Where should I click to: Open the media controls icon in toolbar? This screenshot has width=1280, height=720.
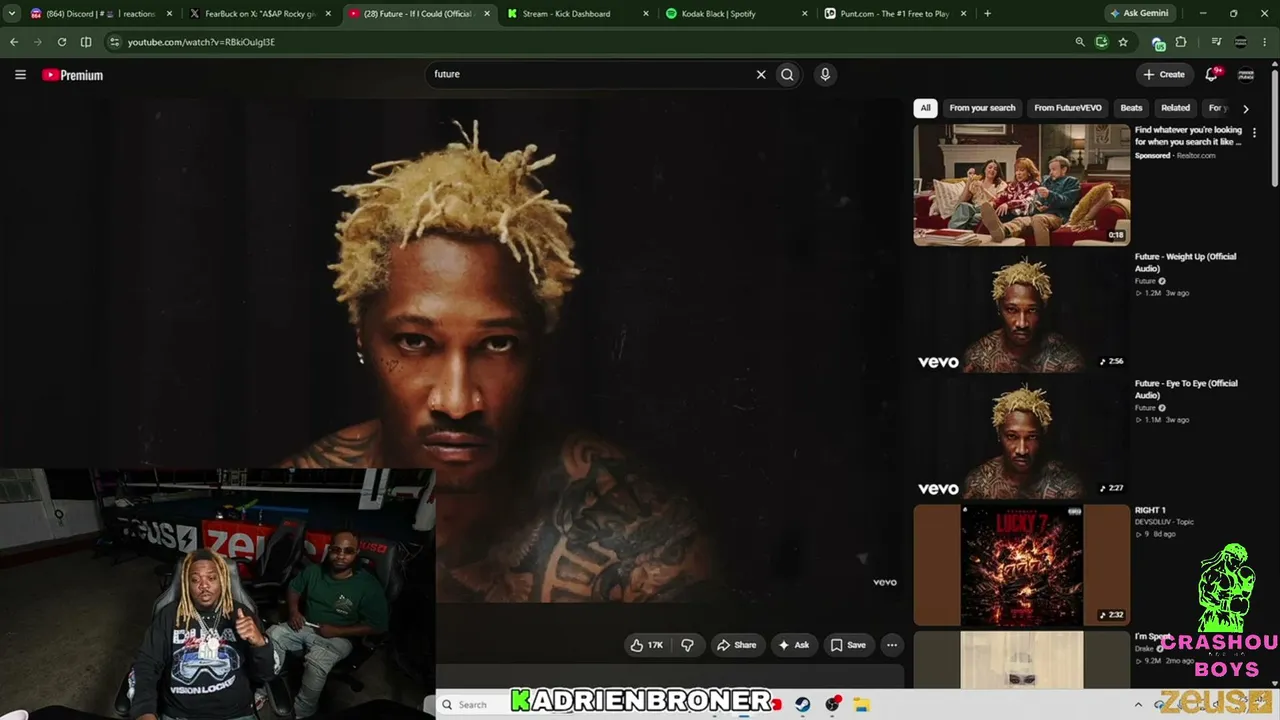coord(1216,42)
